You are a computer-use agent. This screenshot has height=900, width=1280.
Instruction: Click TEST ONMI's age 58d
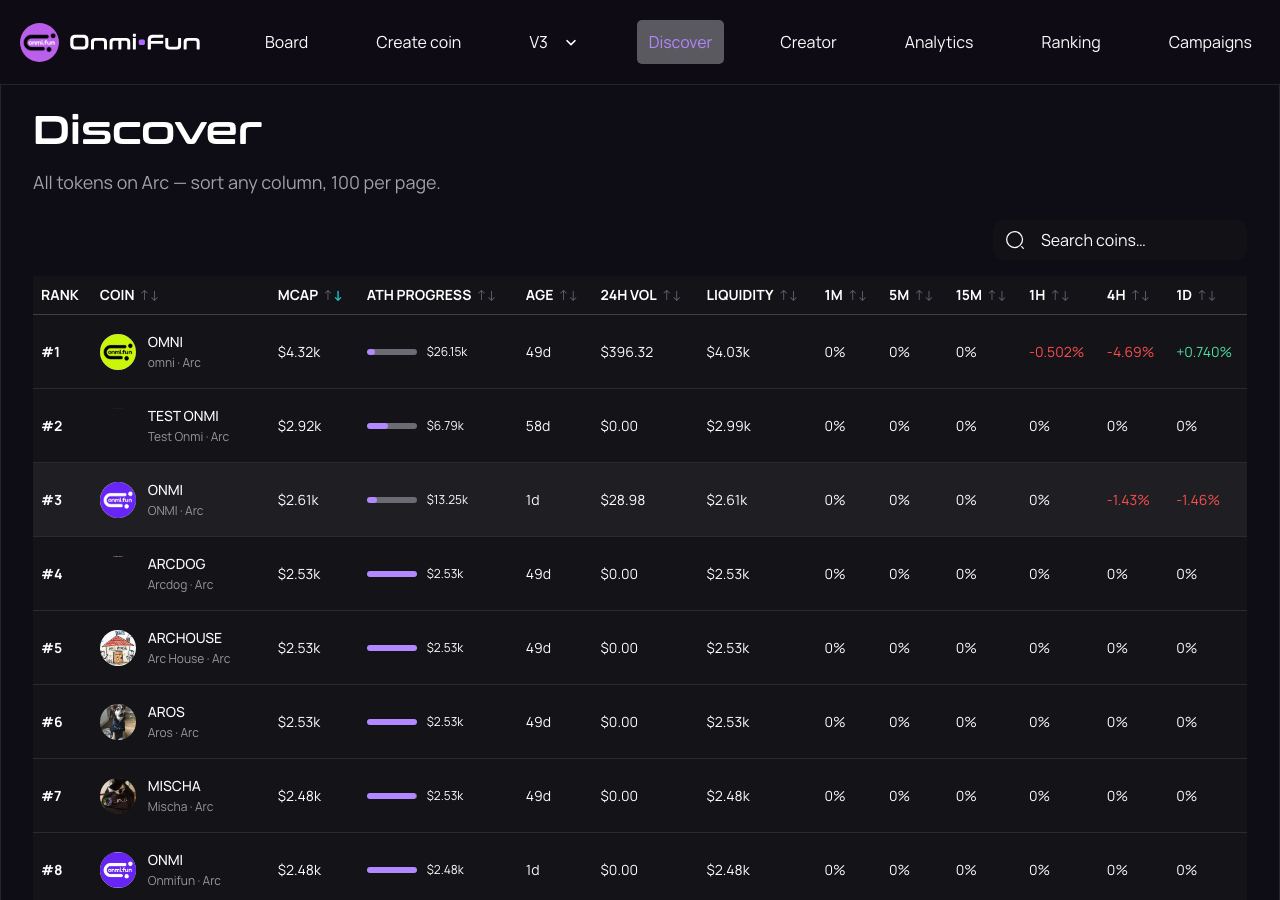(538, 426)
